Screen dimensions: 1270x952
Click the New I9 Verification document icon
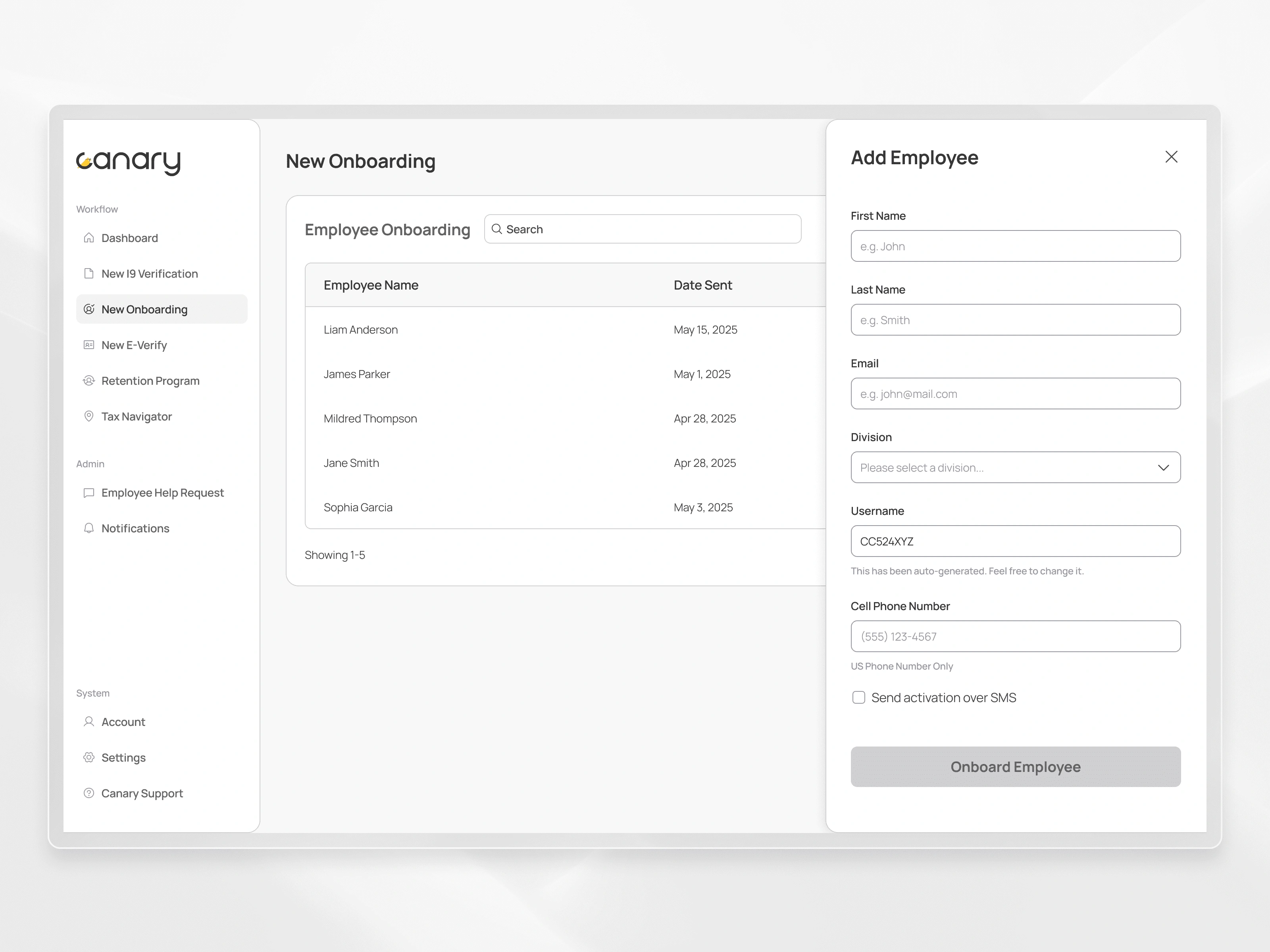[89, 273]
